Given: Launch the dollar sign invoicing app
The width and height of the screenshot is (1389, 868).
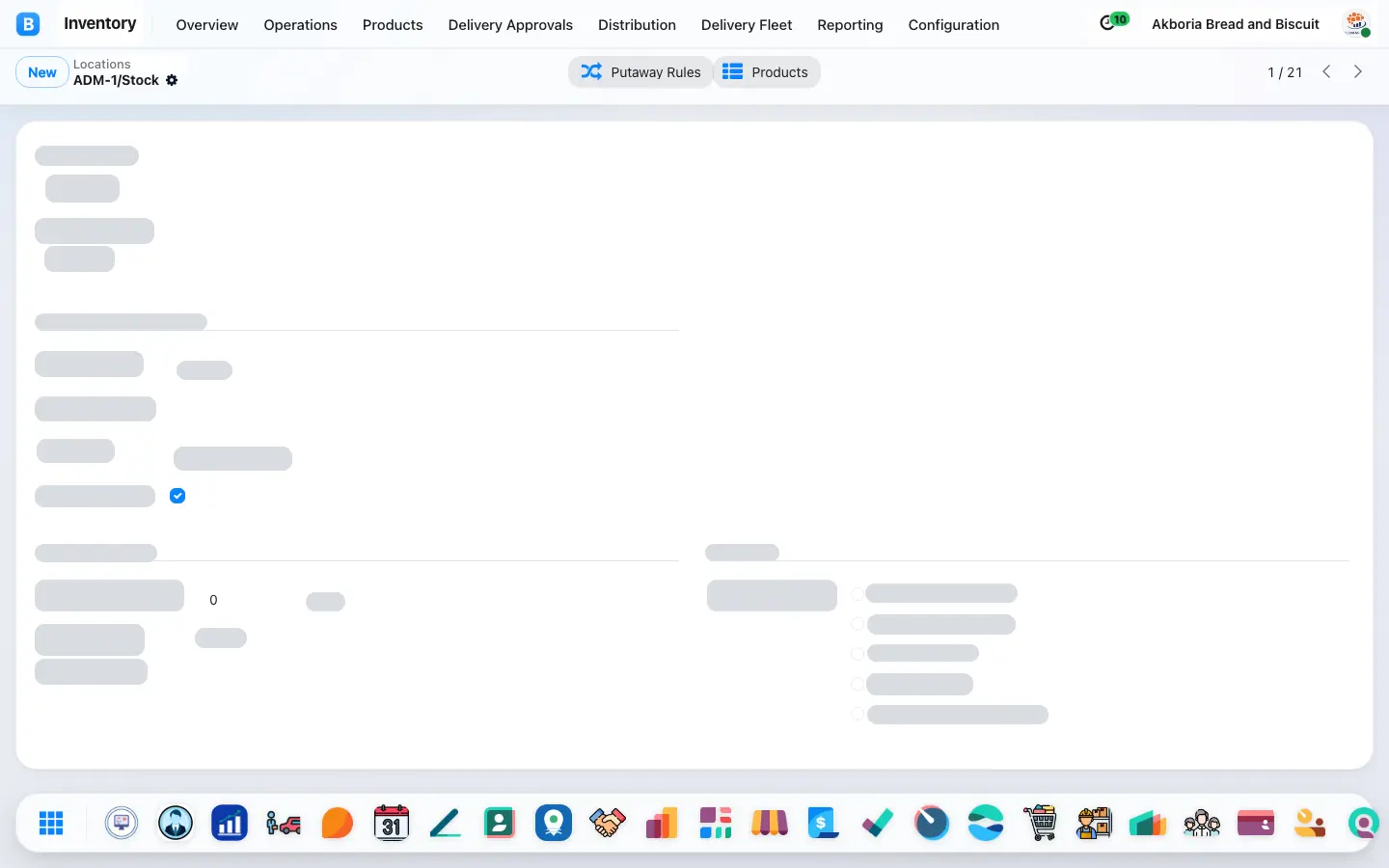Looking at the screenshot, I should pos(824,823).
